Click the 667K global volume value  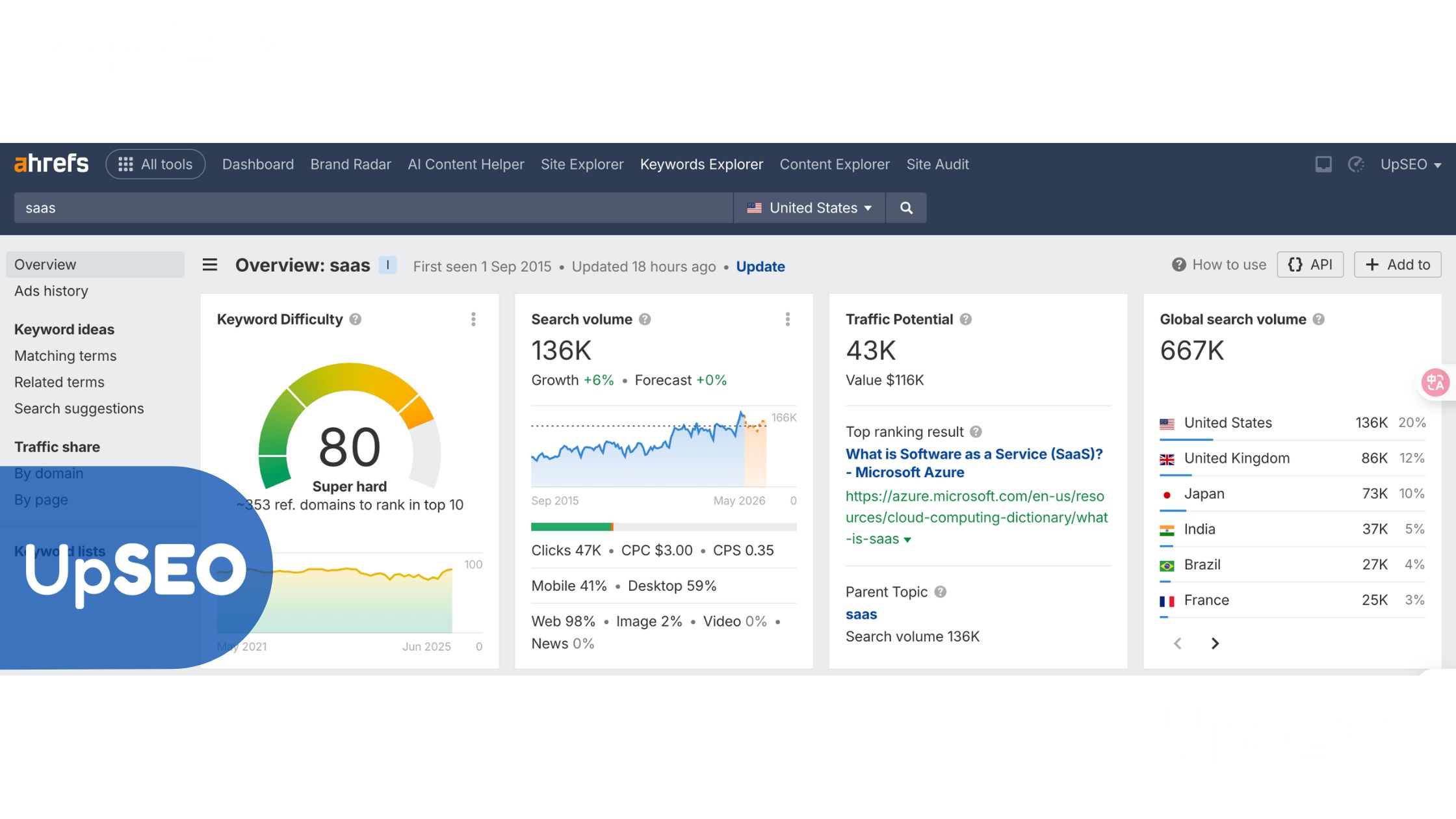coord(1192,351)
